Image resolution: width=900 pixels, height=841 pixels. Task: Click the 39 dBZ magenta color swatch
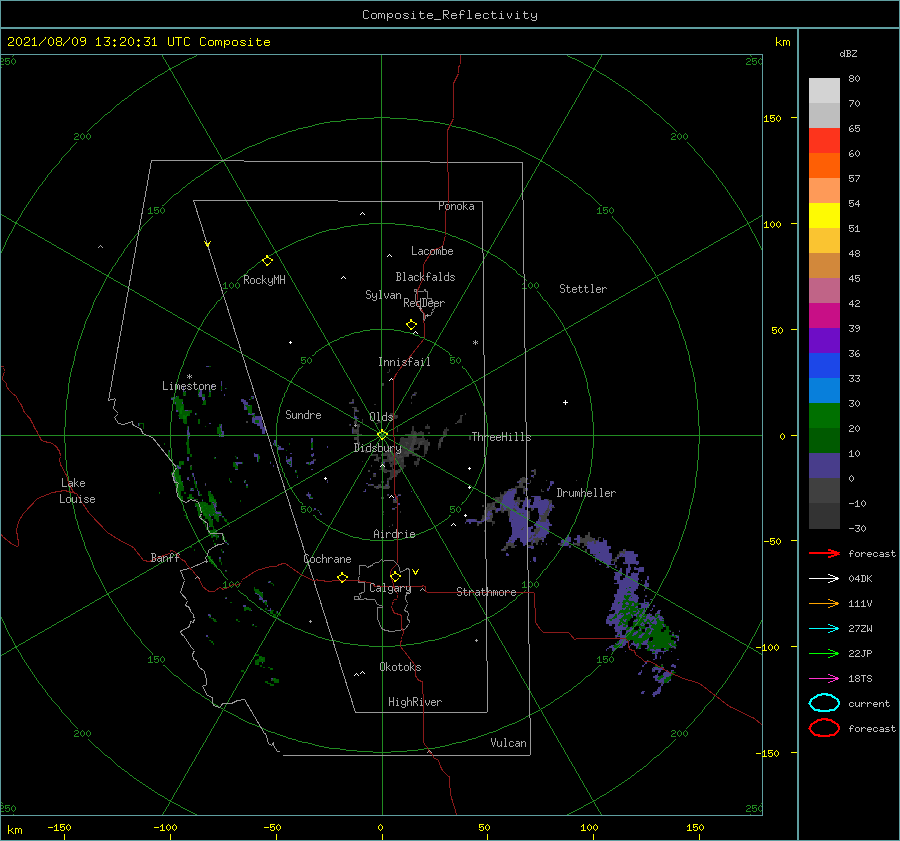824,315
